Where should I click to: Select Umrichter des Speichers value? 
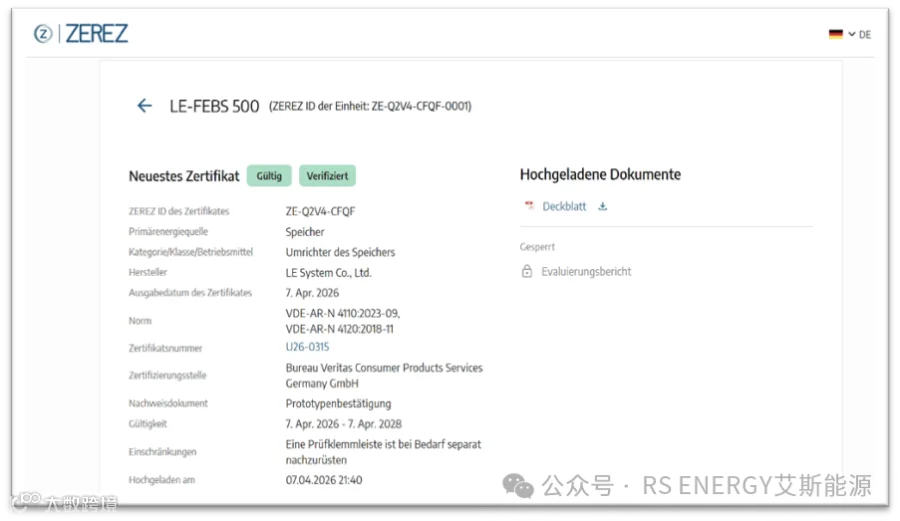point(340,252)
